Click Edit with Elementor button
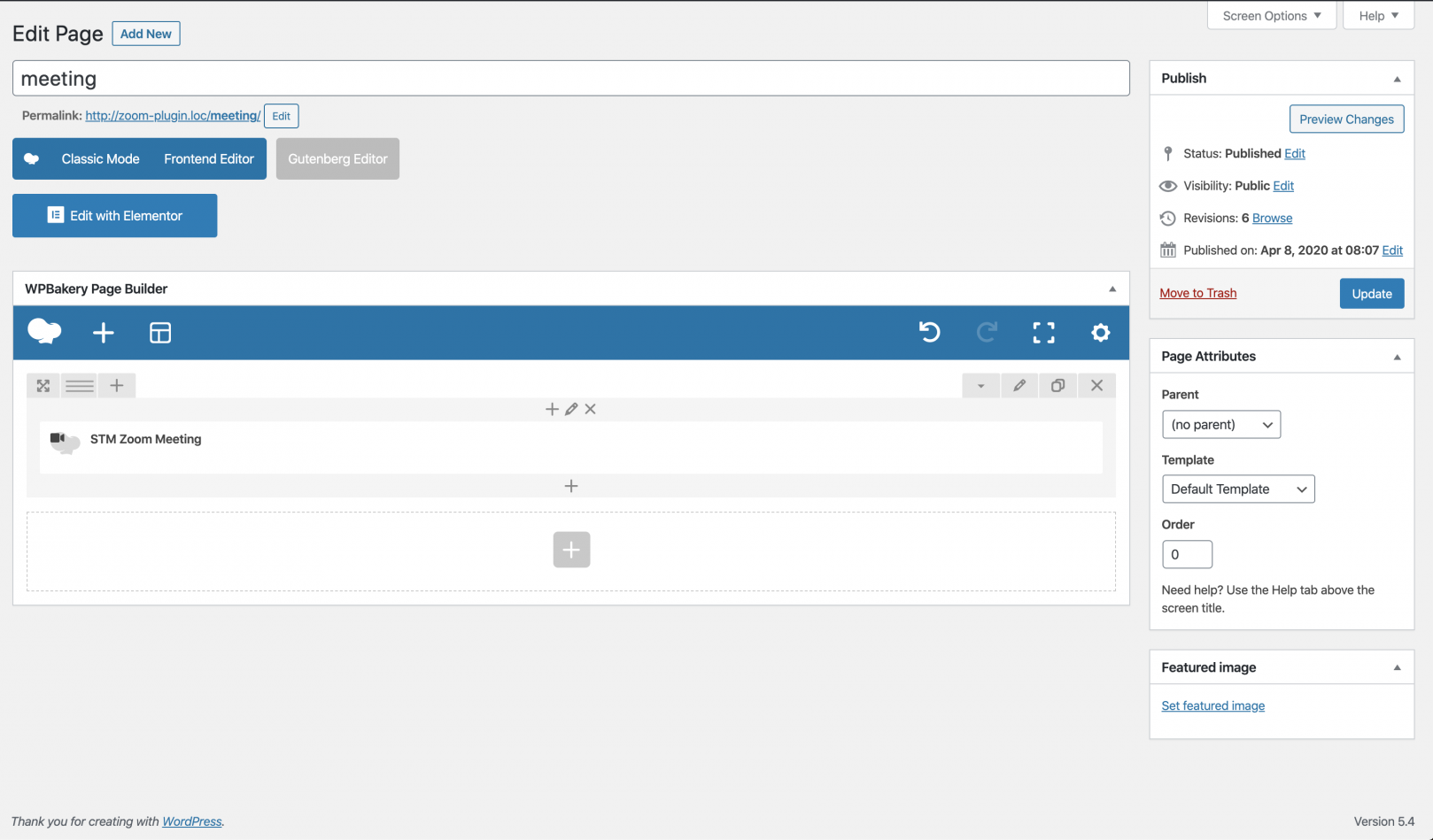This screenshot has width=1433, height=840. coord(115,216)
